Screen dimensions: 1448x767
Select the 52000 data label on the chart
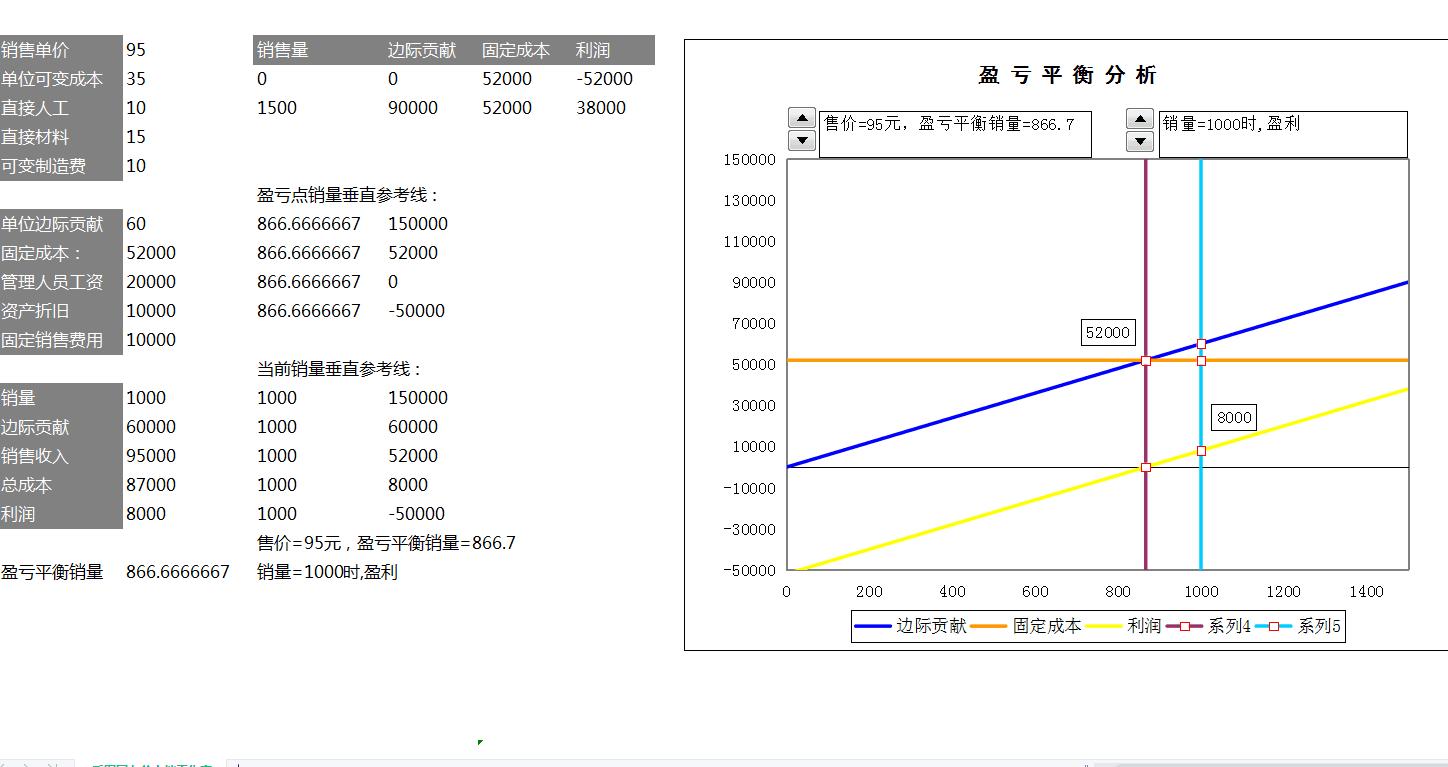click(x=1107, y=331)
